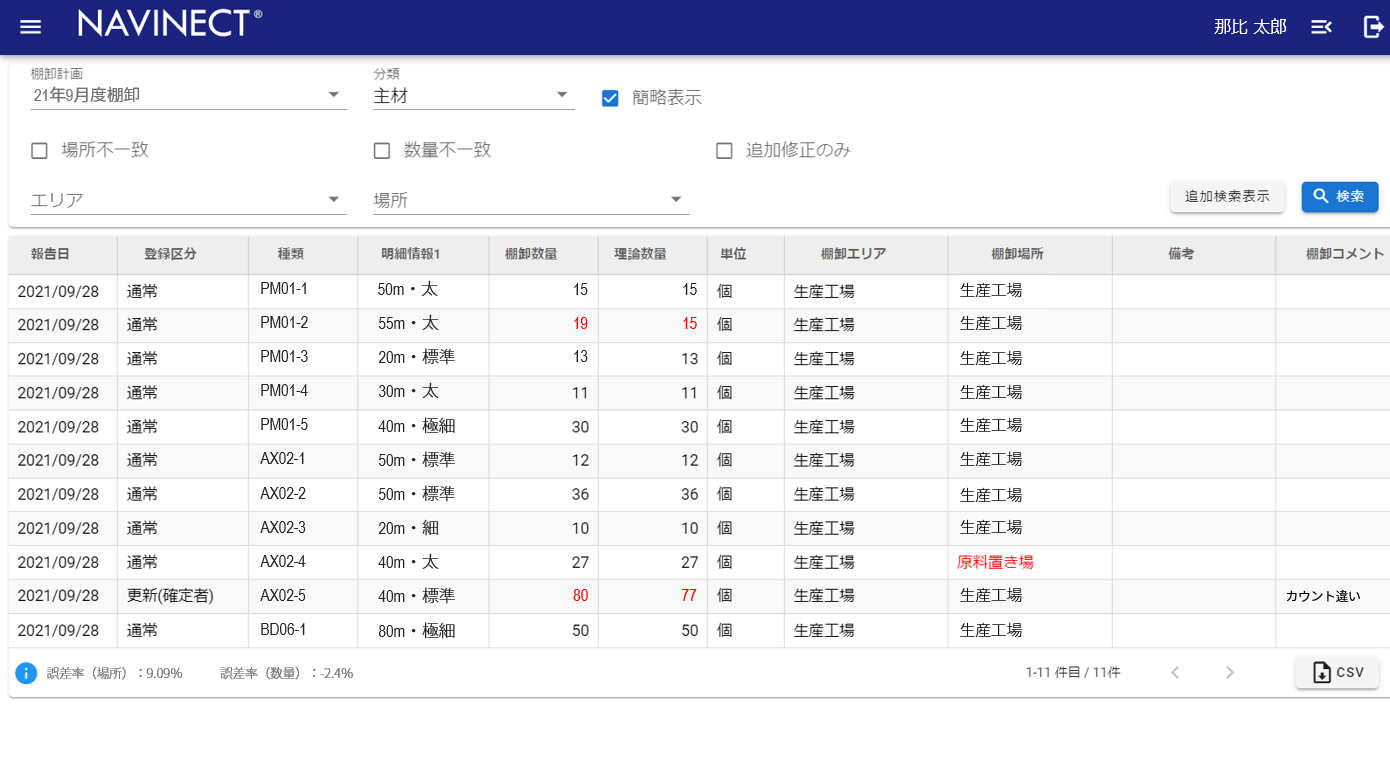
Task: Click the 1-11 件目 / 11件 pagination text
Action: tap(1073, 673)
